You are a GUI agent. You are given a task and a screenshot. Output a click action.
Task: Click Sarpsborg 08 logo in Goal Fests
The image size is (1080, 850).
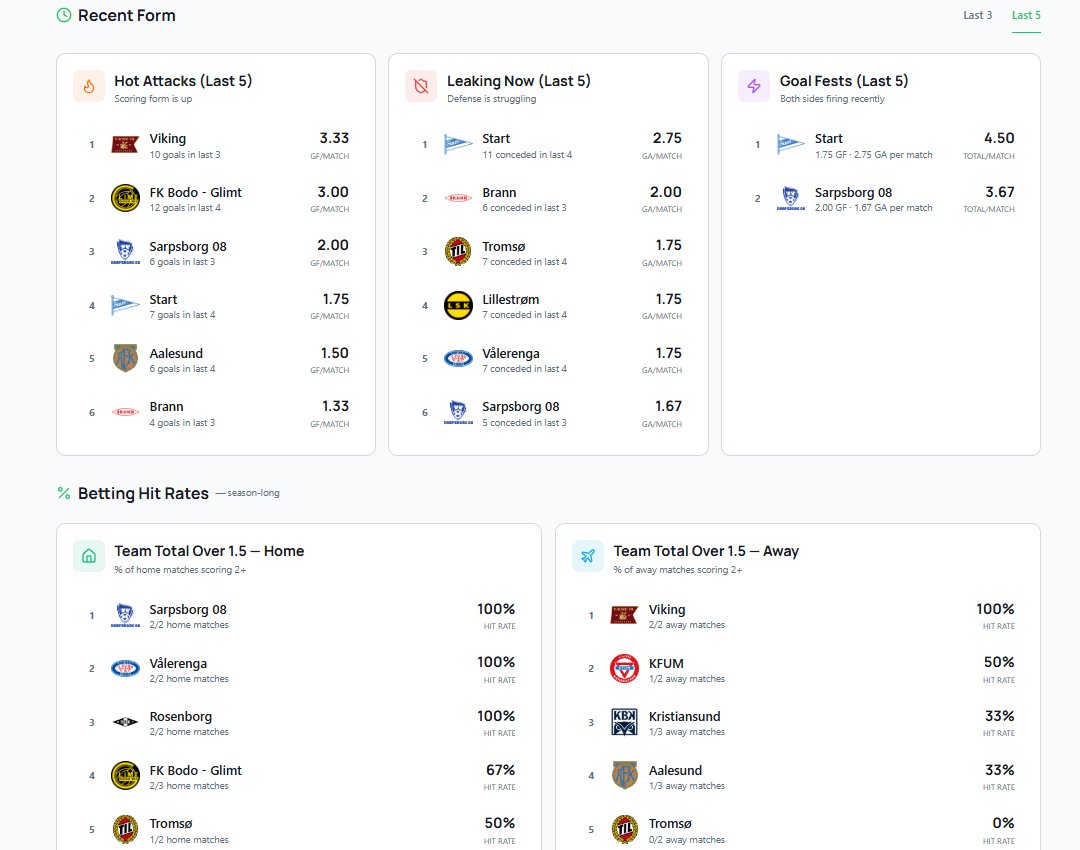coord(791,198)
